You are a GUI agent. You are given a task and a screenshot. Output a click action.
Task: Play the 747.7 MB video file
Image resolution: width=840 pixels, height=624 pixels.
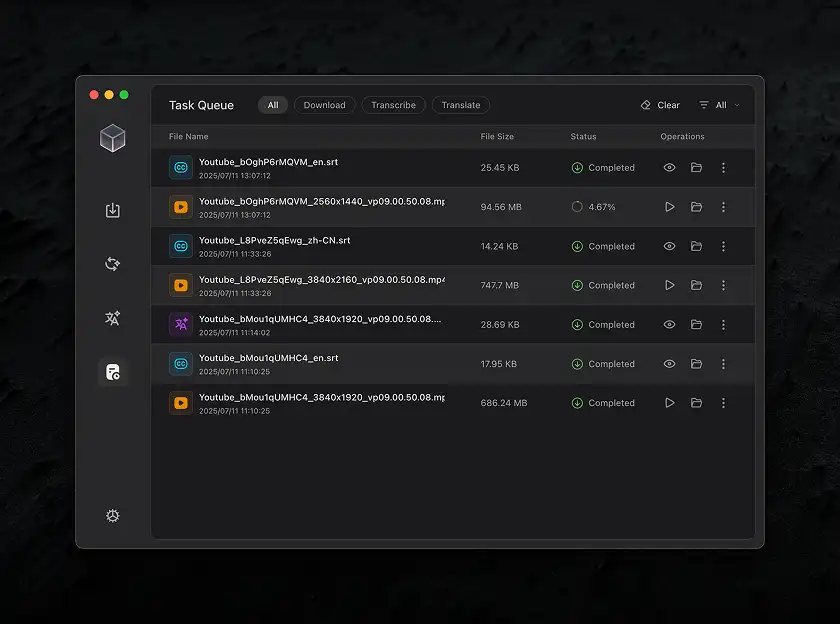point(670,285)
